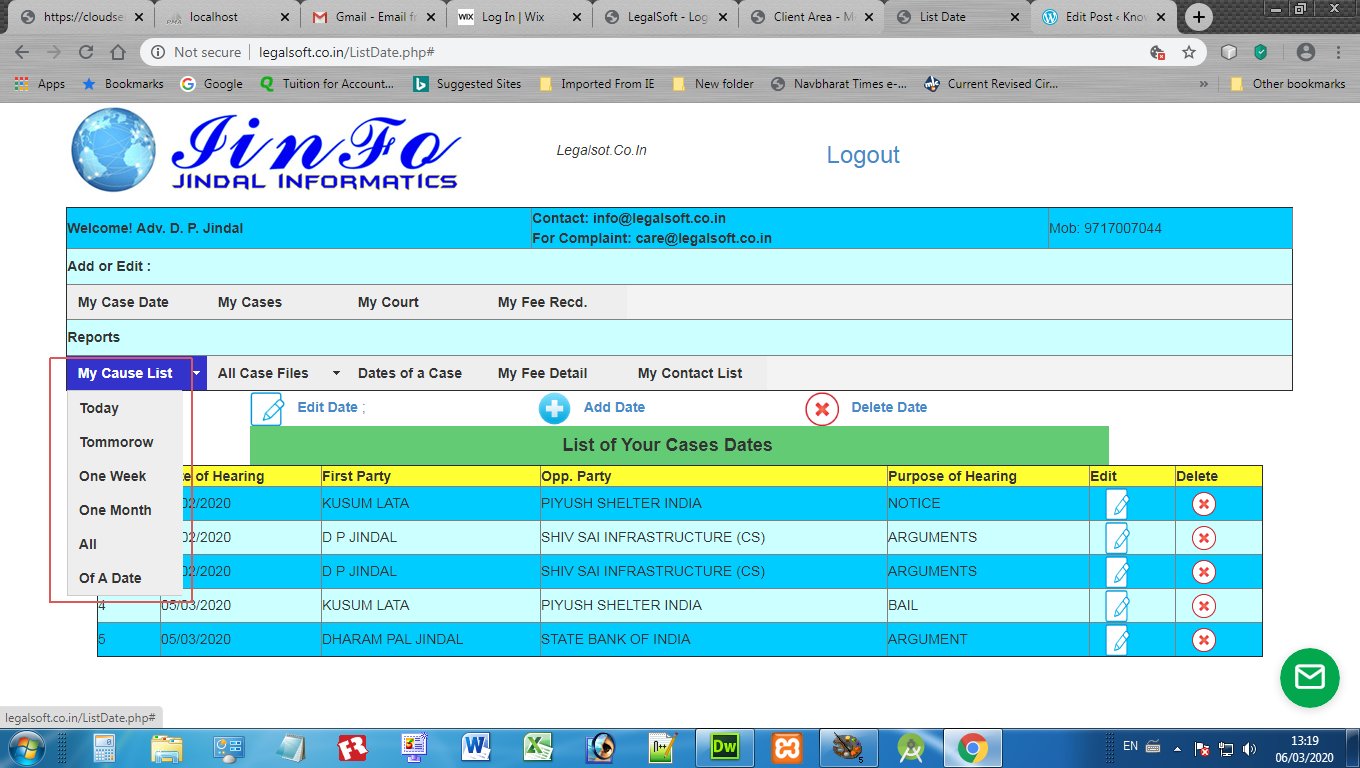Switch to the Gmail browser tab

tap(370, 17)
